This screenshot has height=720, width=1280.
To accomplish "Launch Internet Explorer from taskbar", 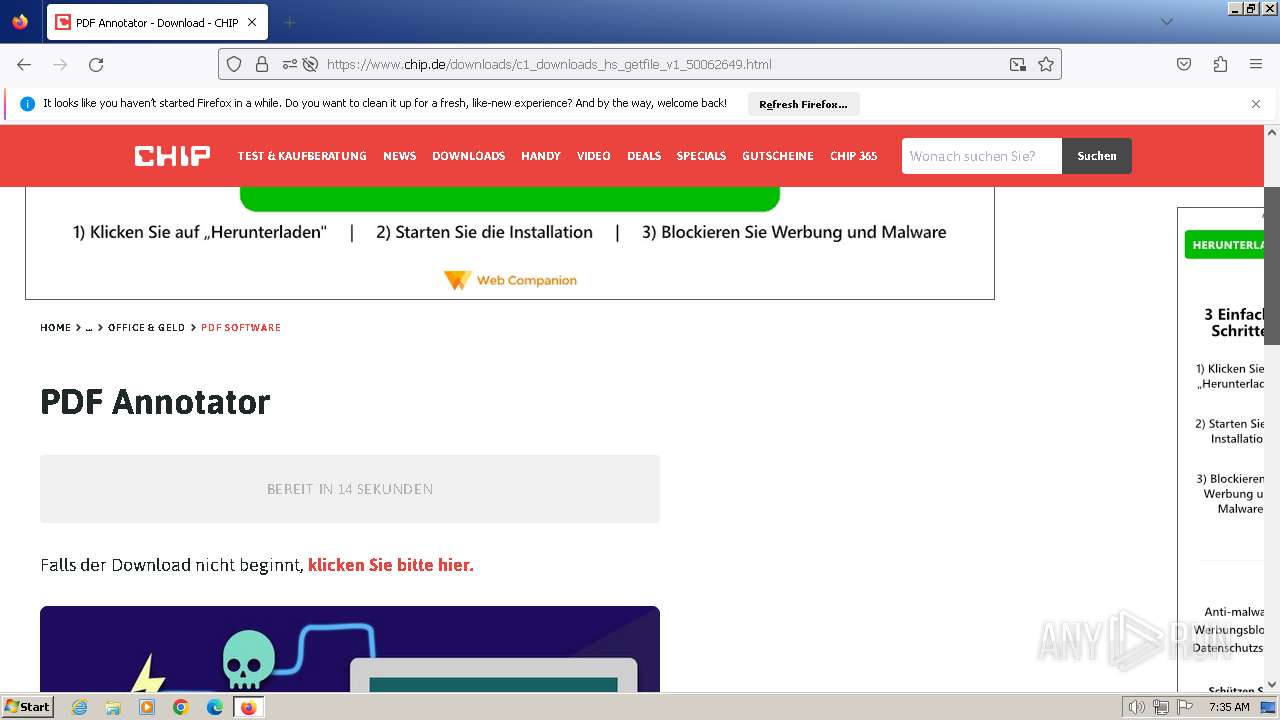I will pyautogui.click(x=79, y=707).
